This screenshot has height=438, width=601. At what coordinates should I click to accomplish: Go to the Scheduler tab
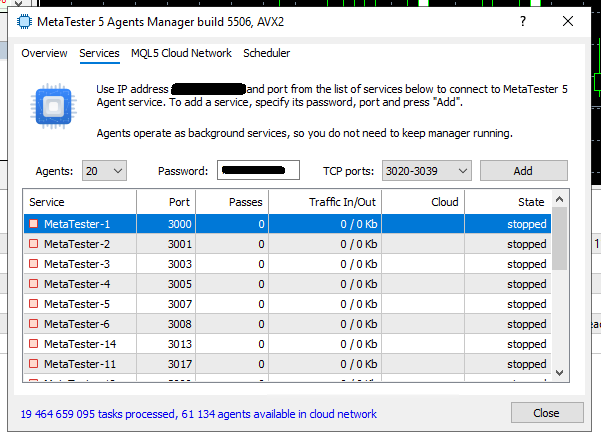pyautogui.click(x=267, y=53)
